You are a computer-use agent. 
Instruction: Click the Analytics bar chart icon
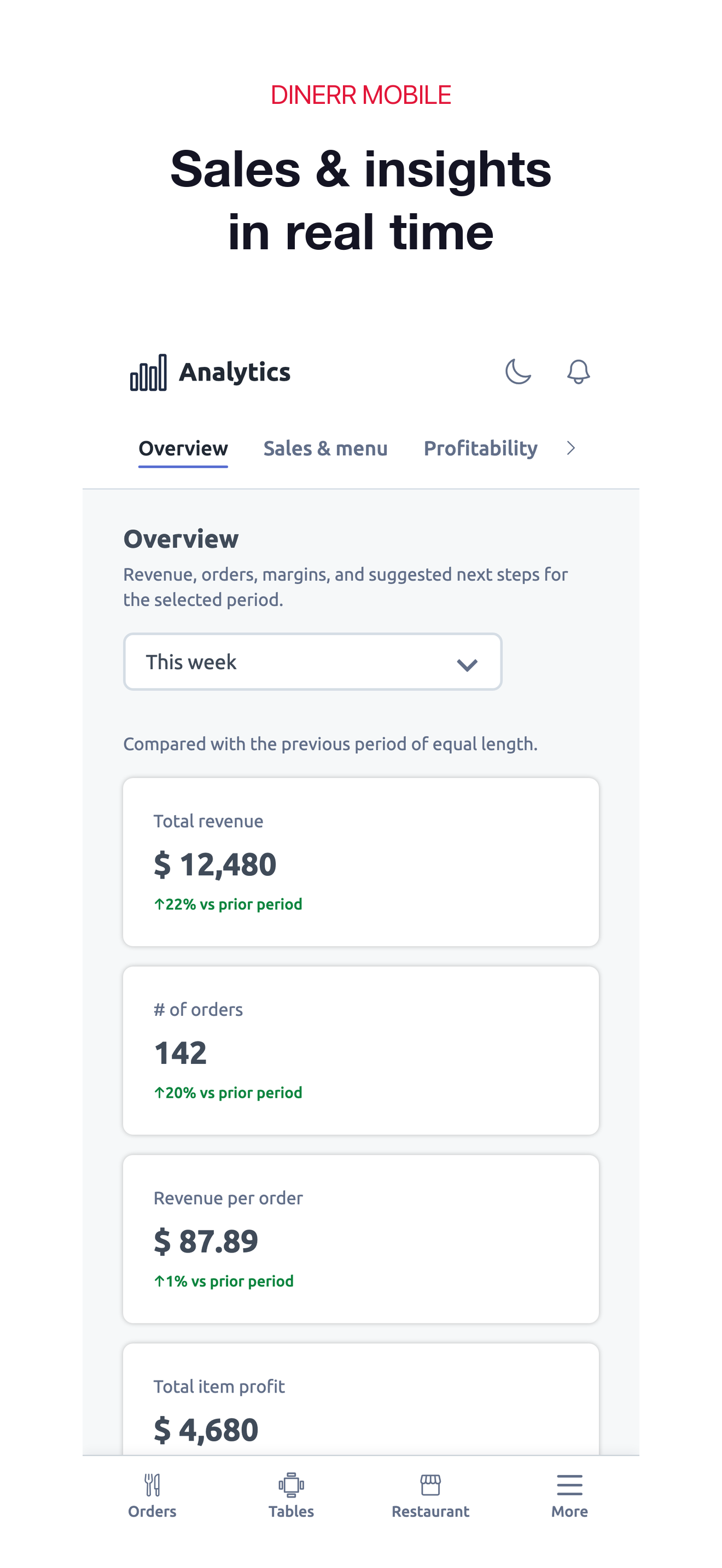coord(149,372)
